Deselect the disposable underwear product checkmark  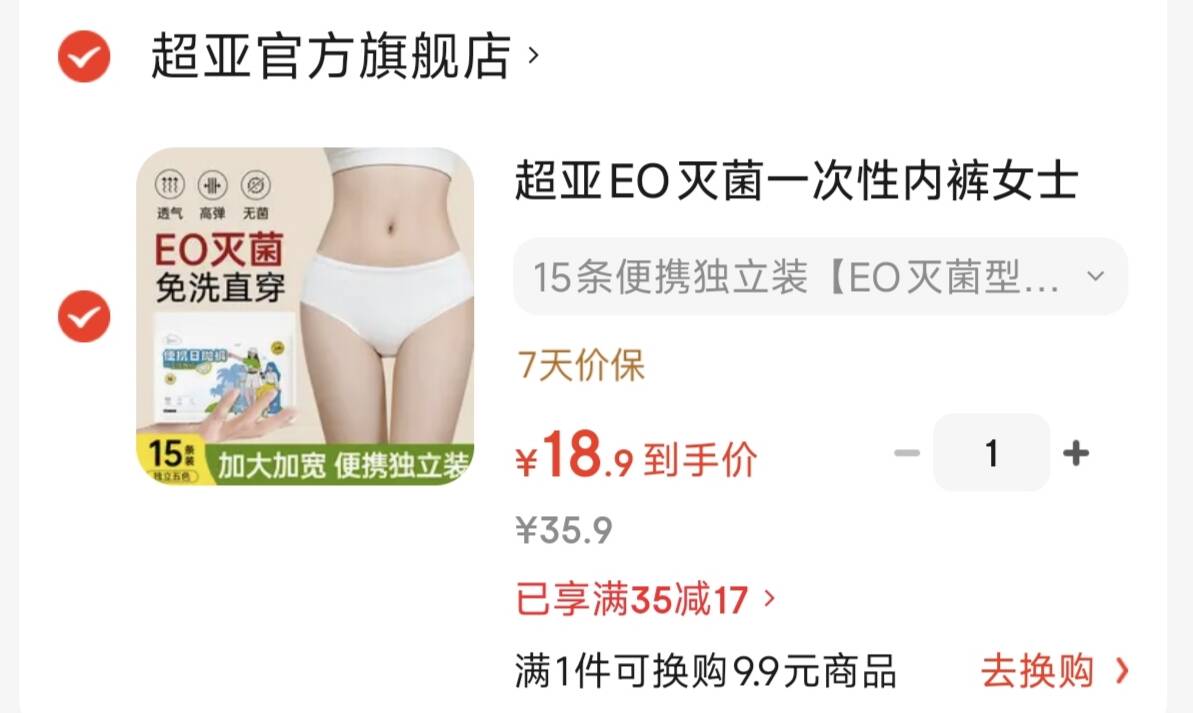(x=84, y=316)
